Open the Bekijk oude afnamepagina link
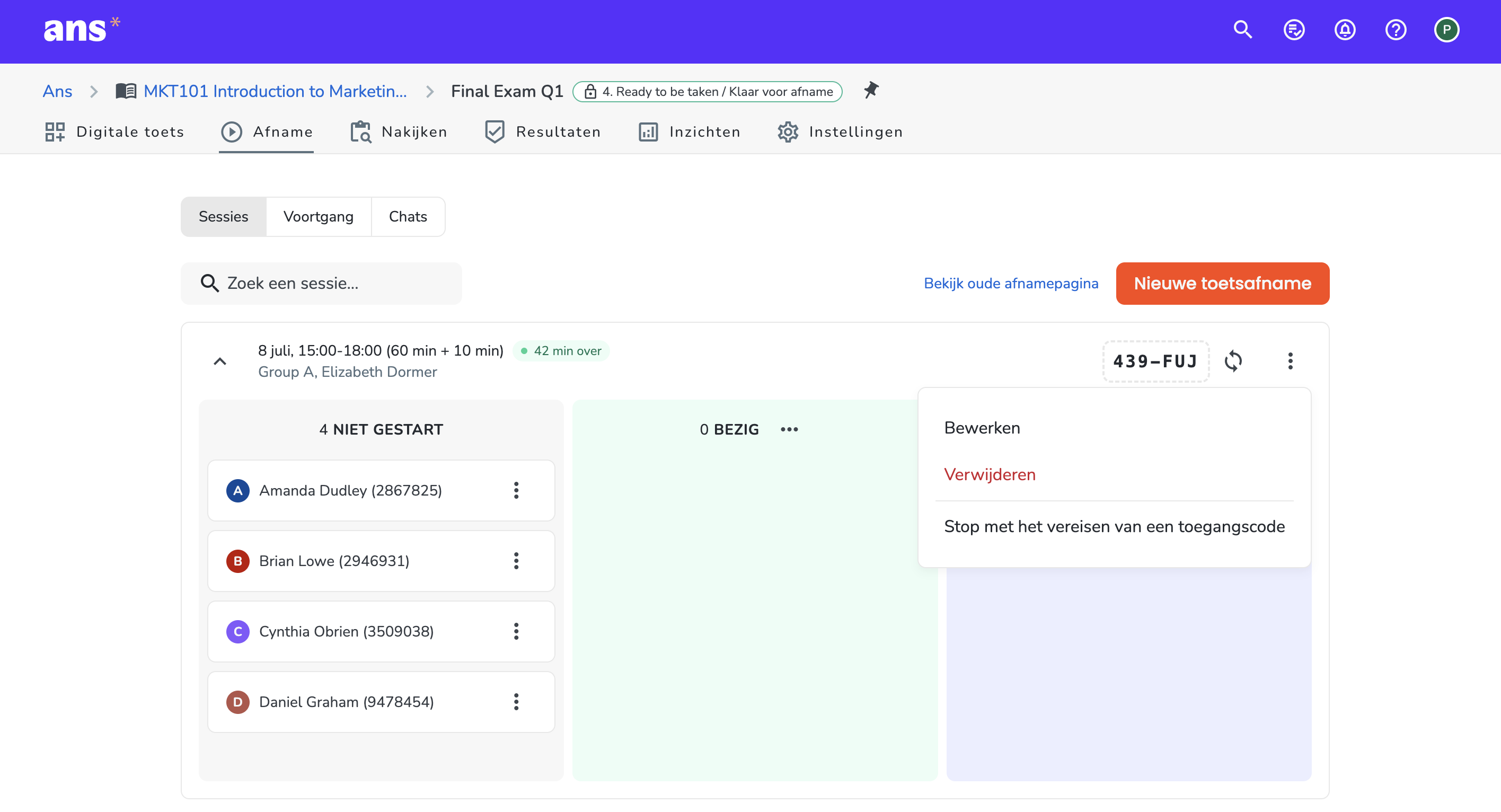This screenshot has width=1501, height=812. coord(1011,283)
